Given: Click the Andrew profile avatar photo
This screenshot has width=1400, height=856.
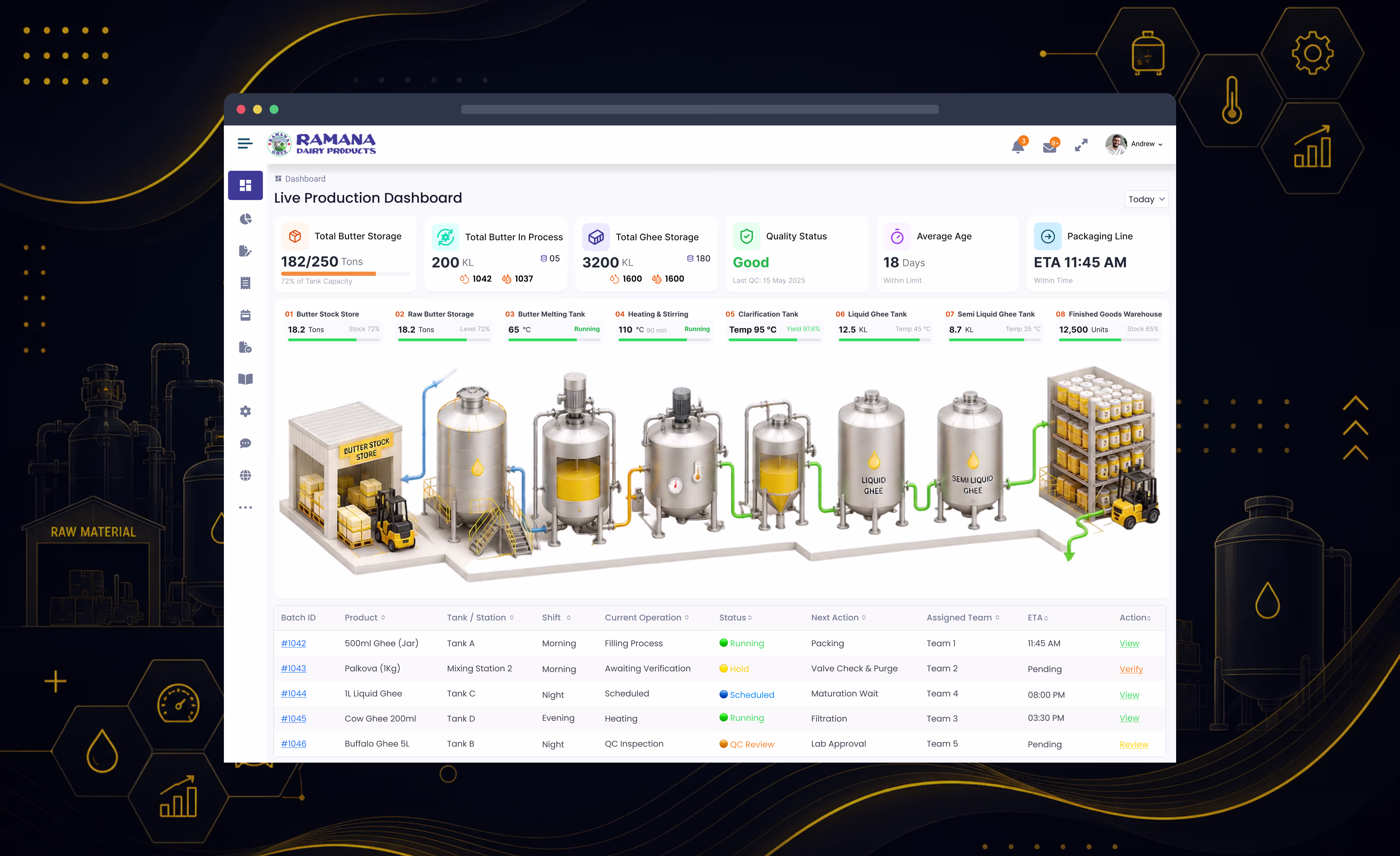Looking at the screenshot, I should click(x=1116, y=144).
